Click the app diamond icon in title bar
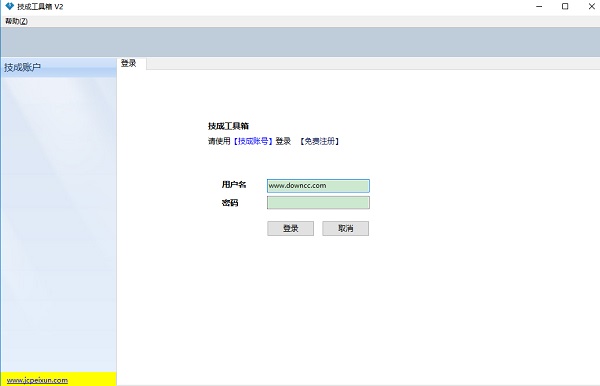600x386 pixels. click(x=9, y=7)
